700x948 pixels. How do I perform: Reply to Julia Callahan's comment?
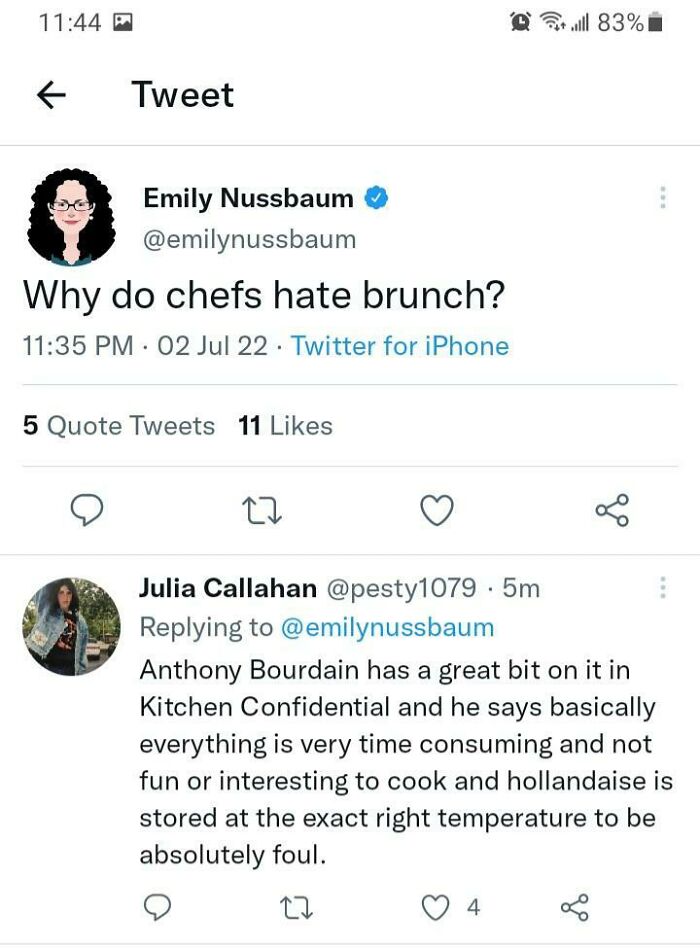point(155,909)
